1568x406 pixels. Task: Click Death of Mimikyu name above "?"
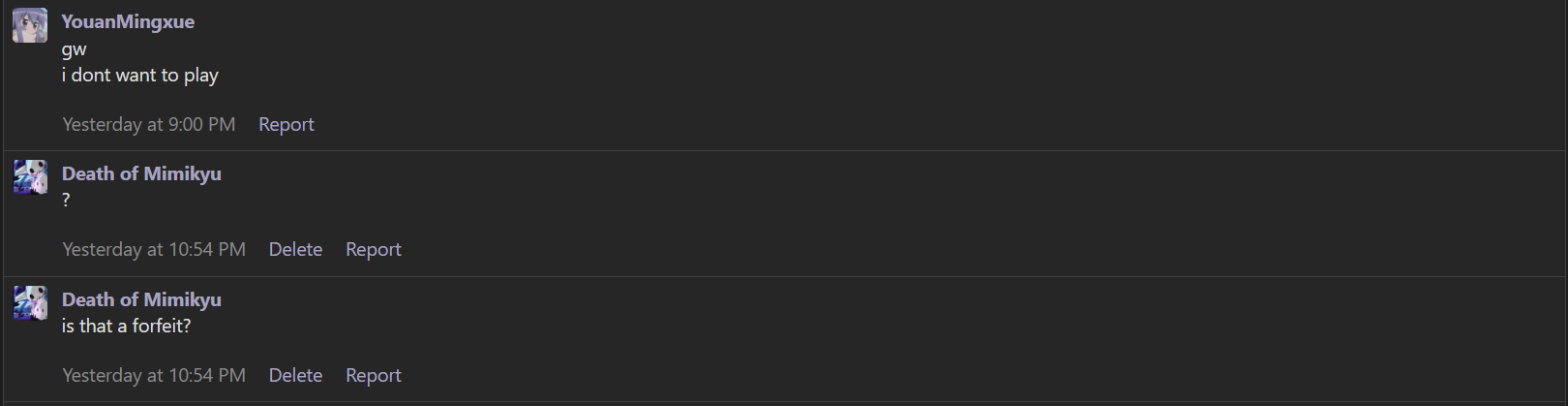(141, 173)
